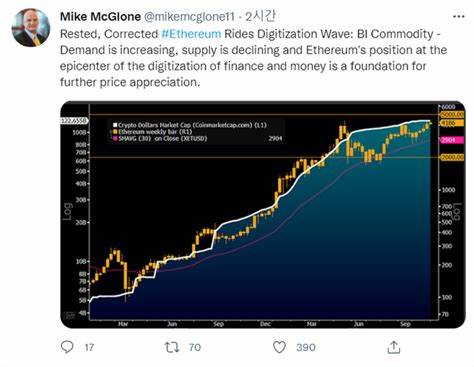Image resolution: width=474 pixels, height=367 pixels.
Task: Share the tweet via upload icon
Action: point(394,347)
